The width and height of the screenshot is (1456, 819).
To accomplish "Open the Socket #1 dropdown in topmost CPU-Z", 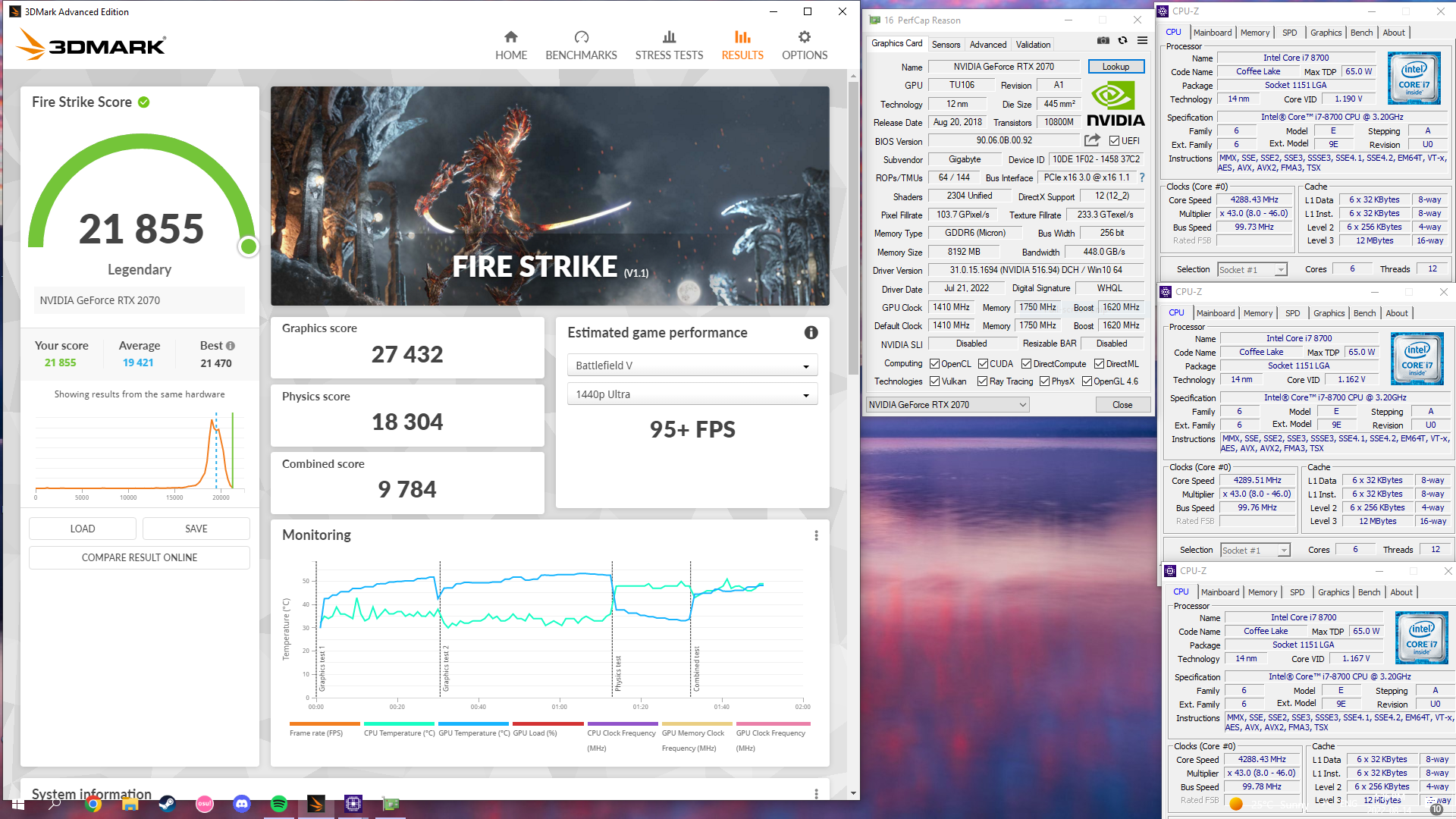I will click(x=1252, y=270).
